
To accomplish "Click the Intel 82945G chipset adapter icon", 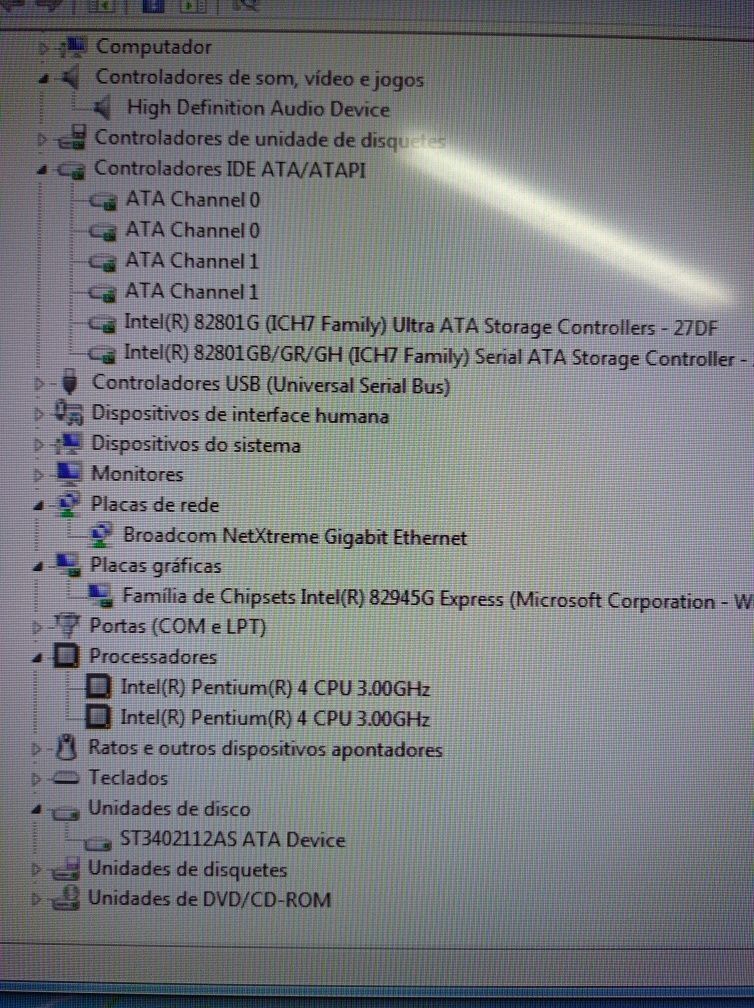I will [x=100, y=596].
